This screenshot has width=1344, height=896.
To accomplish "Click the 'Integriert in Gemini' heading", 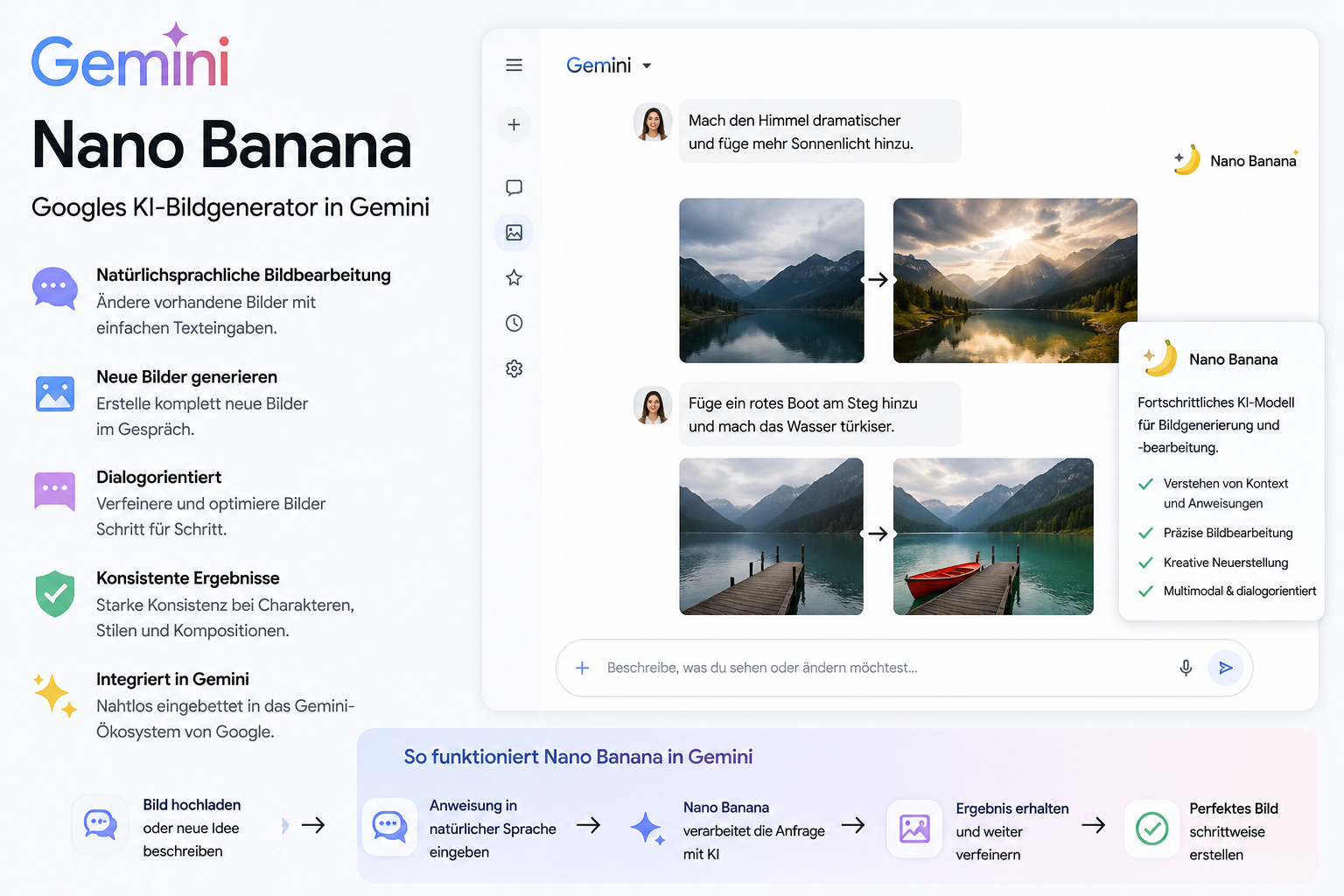I will click(x=172, y=680).
